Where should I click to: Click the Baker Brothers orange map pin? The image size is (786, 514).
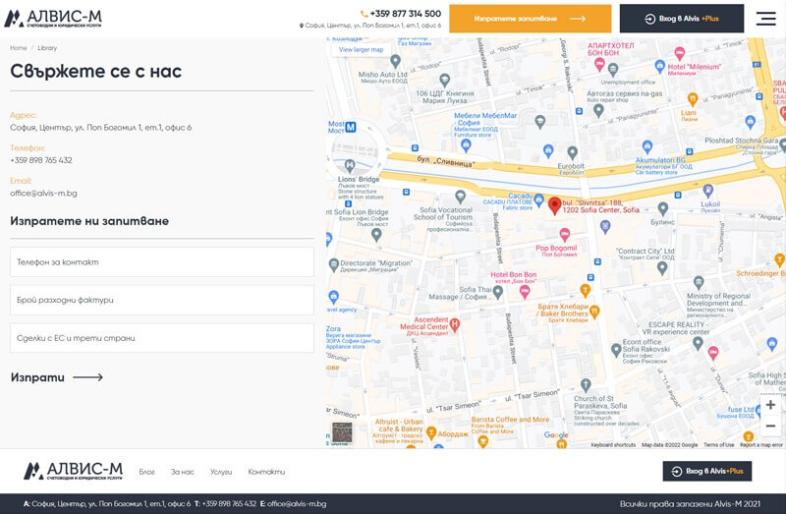595,312
